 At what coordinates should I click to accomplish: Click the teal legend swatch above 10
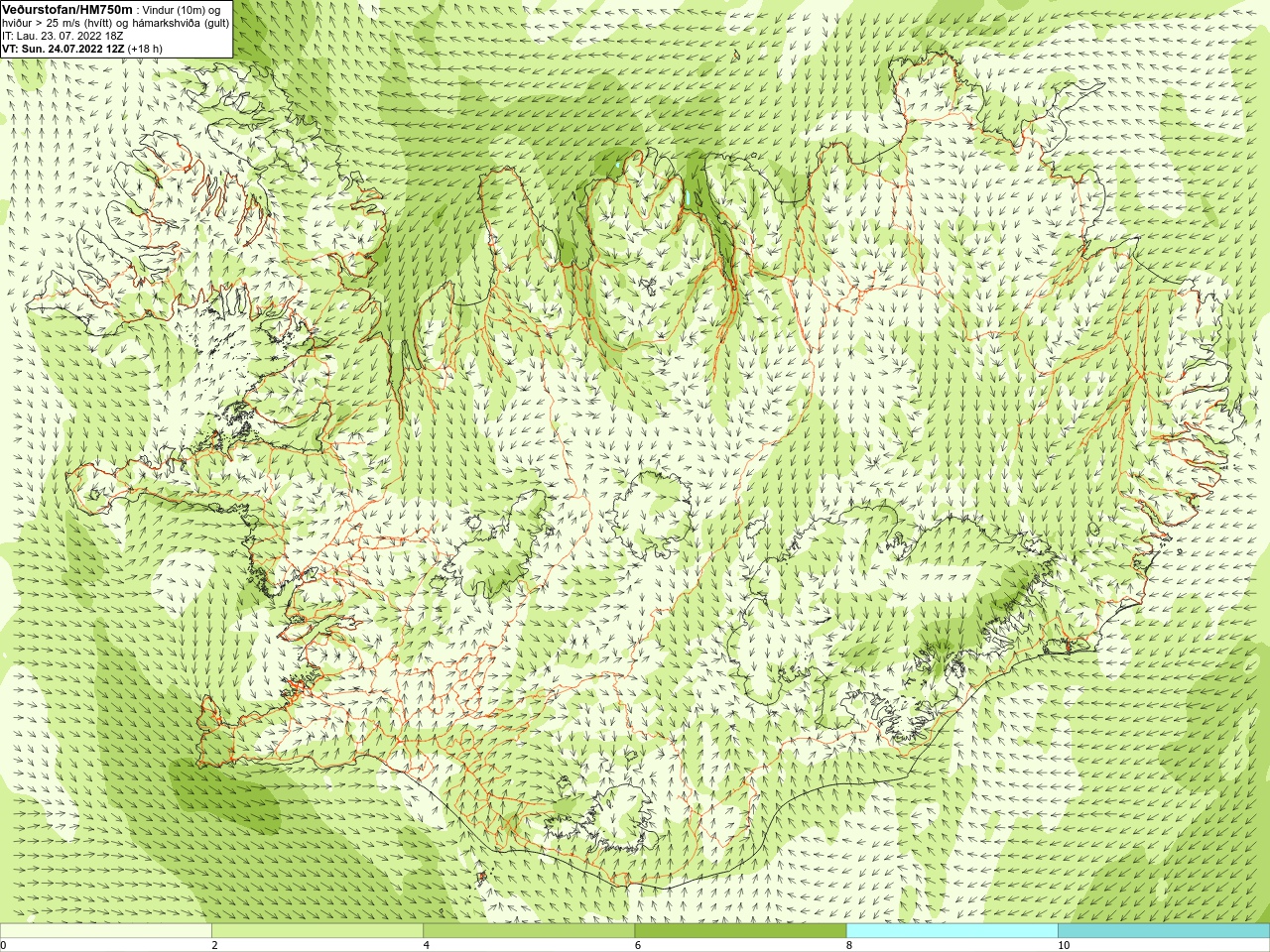(x=1164, y=931)
